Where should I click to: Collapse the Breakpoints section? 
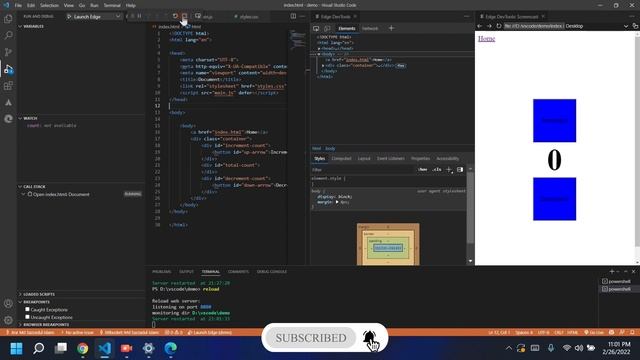click(81, 302)
